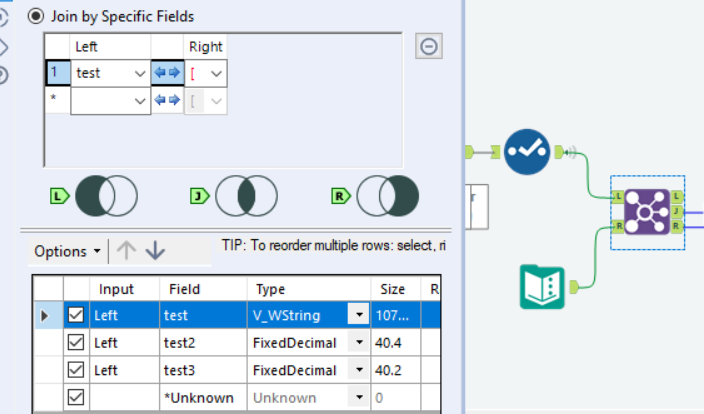Click Select tool output anchor
The width and height of the screenshot is (704, 414).
click(559, 152)
